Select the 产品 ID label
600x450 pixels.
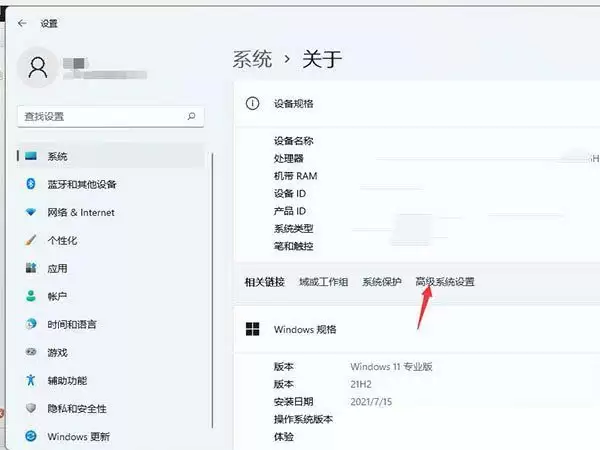coord(290,211)
